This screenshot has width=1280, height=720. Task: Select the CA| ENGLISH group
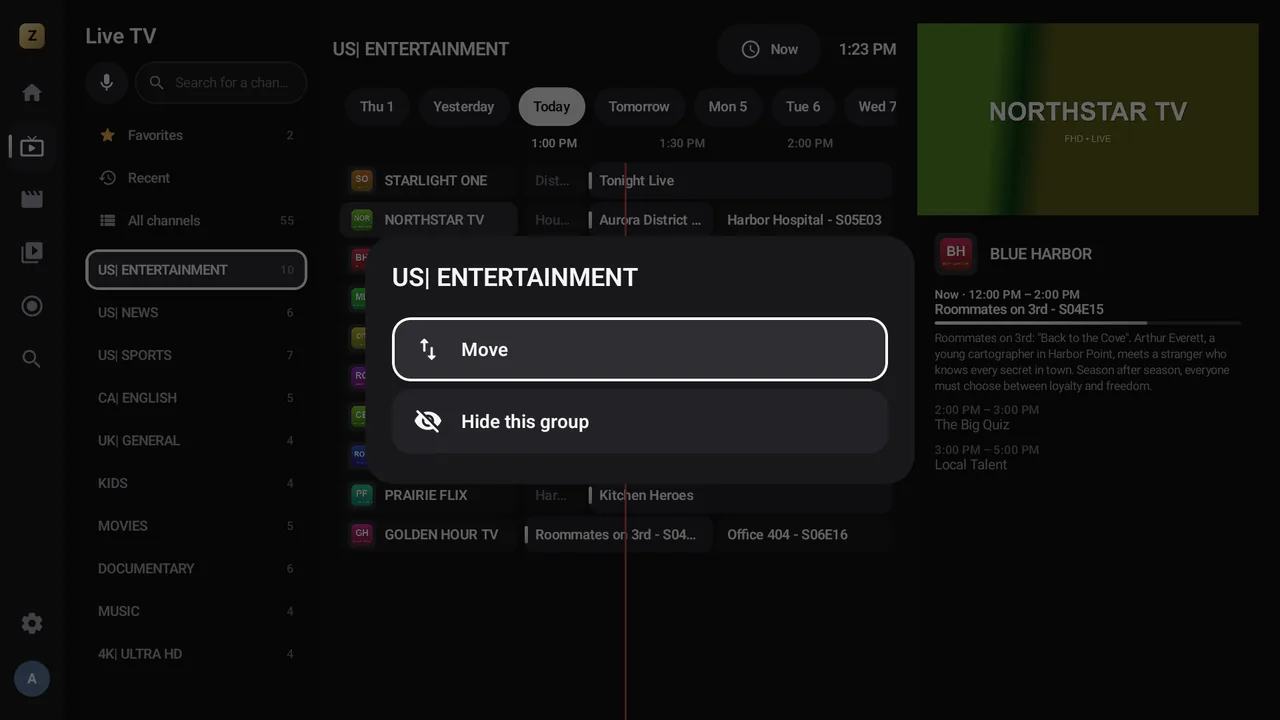196,398
